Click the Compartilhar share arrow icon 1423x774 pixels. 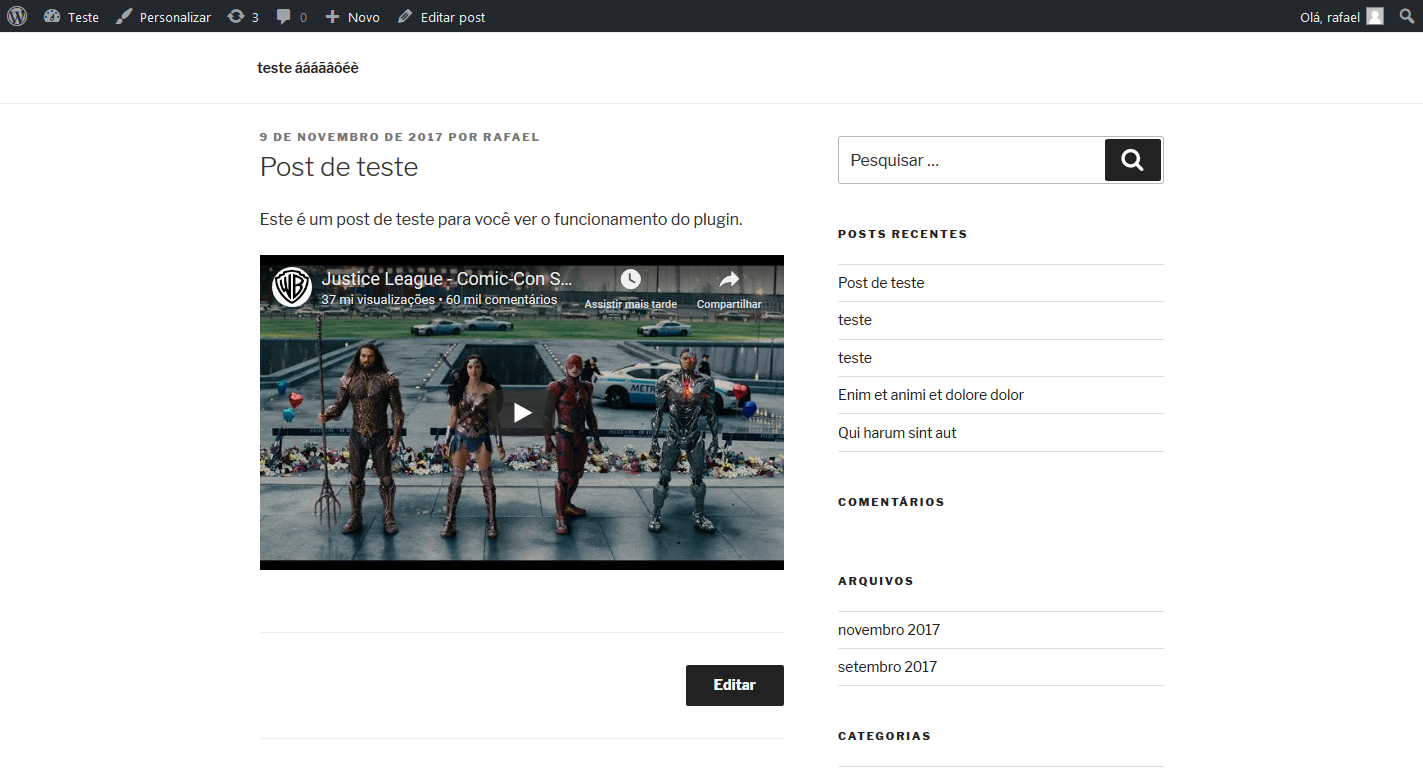729,280
